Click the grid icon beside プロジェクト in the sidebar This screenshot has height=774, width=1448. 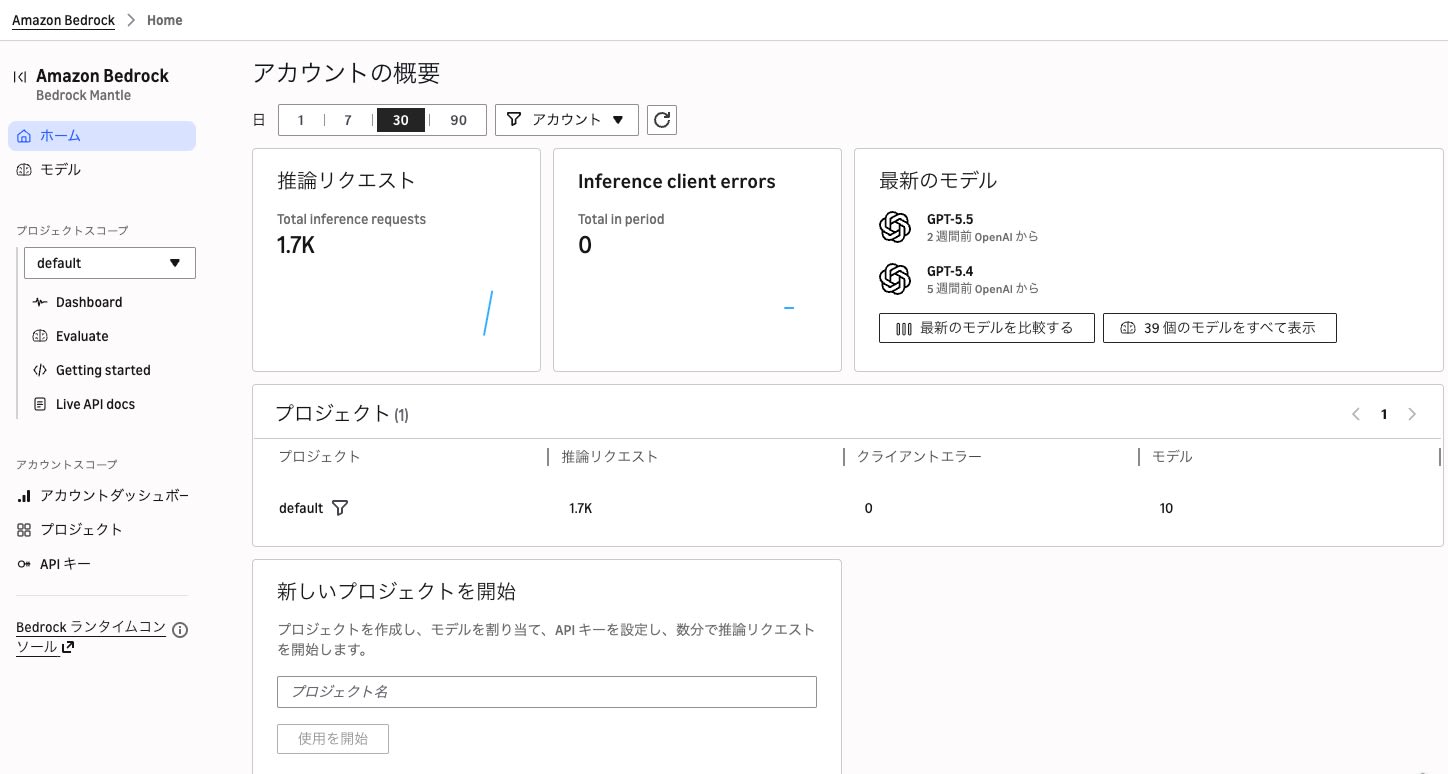[x=24, y=530]
